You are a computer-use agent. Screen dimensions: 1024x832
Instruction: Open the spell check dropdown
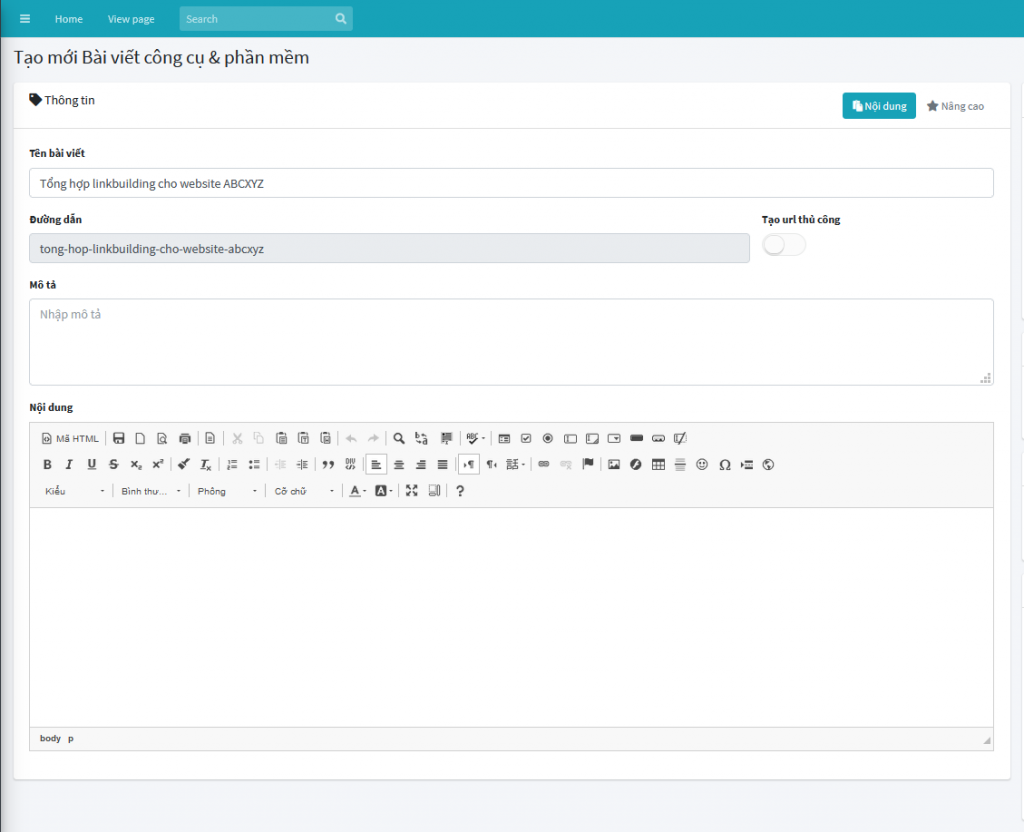pos(475,438)
